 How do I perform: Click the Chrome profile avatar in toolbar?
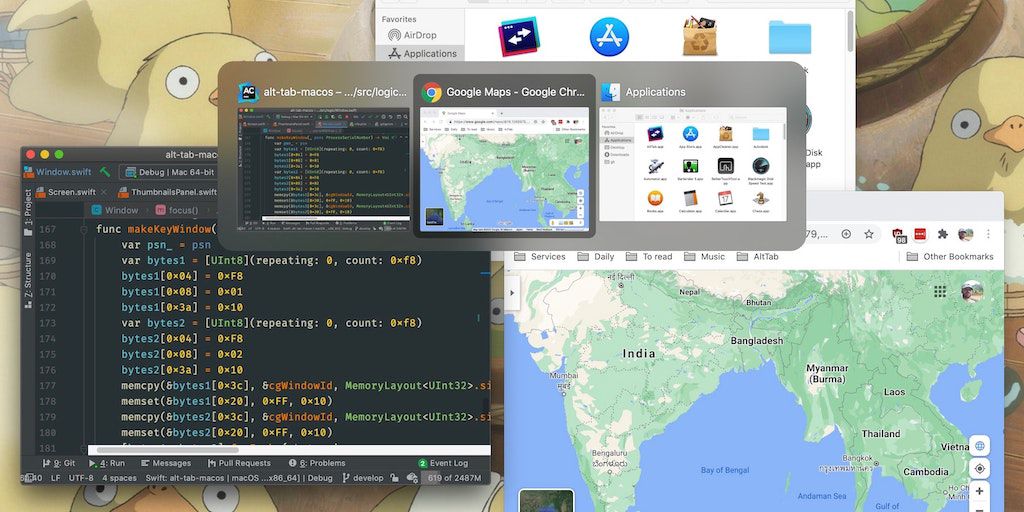click(x=965, y=234)
